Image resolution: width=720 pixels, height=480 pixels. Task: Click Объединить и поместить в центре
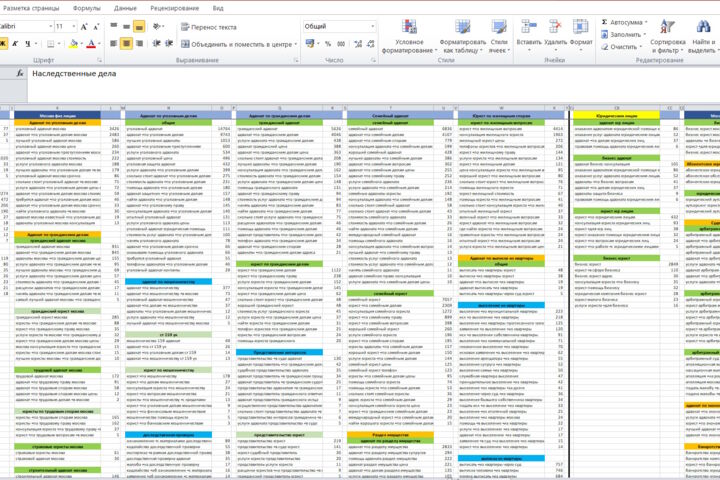237,44
